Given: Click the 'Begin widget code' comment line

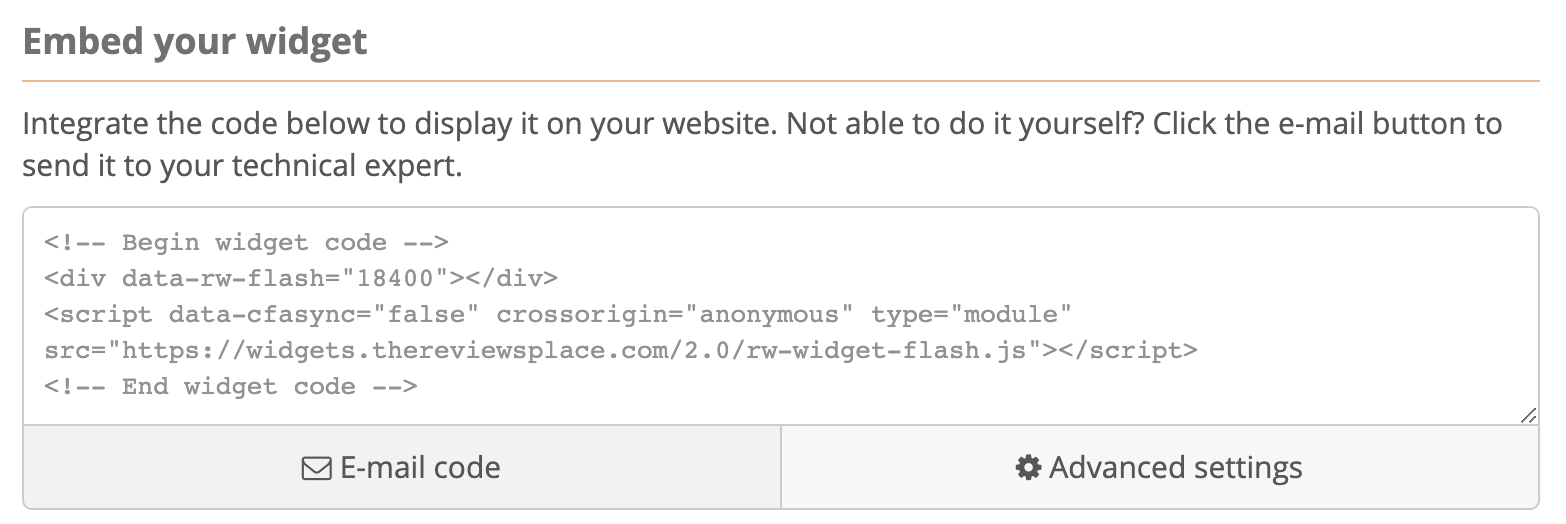Looking at the screenshot, I should point(246,243).
